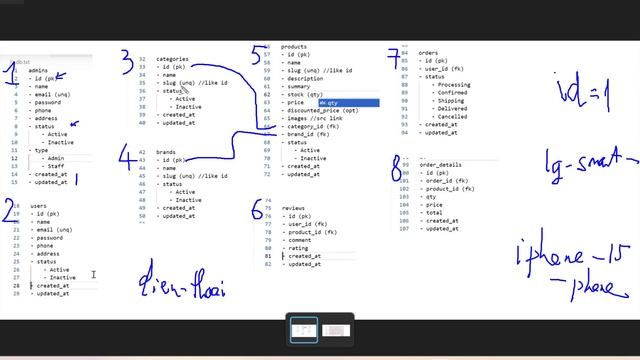Click the 'admins' table heading
Viewport: 640px width, 360px height.
click(38, 70)
